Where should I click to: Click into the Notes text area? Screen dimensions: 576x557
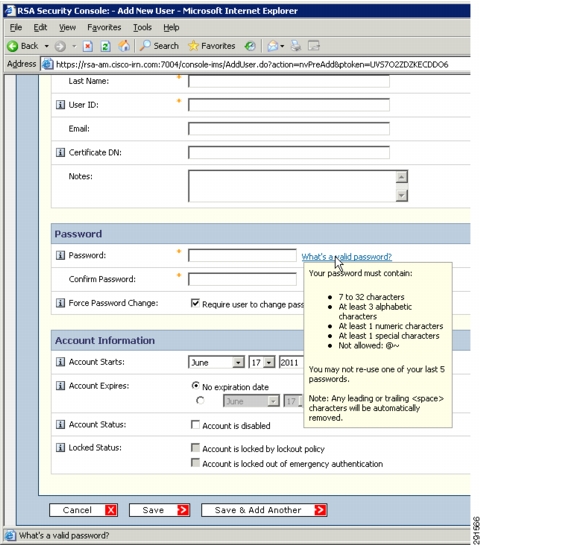(x=292, y=186)
